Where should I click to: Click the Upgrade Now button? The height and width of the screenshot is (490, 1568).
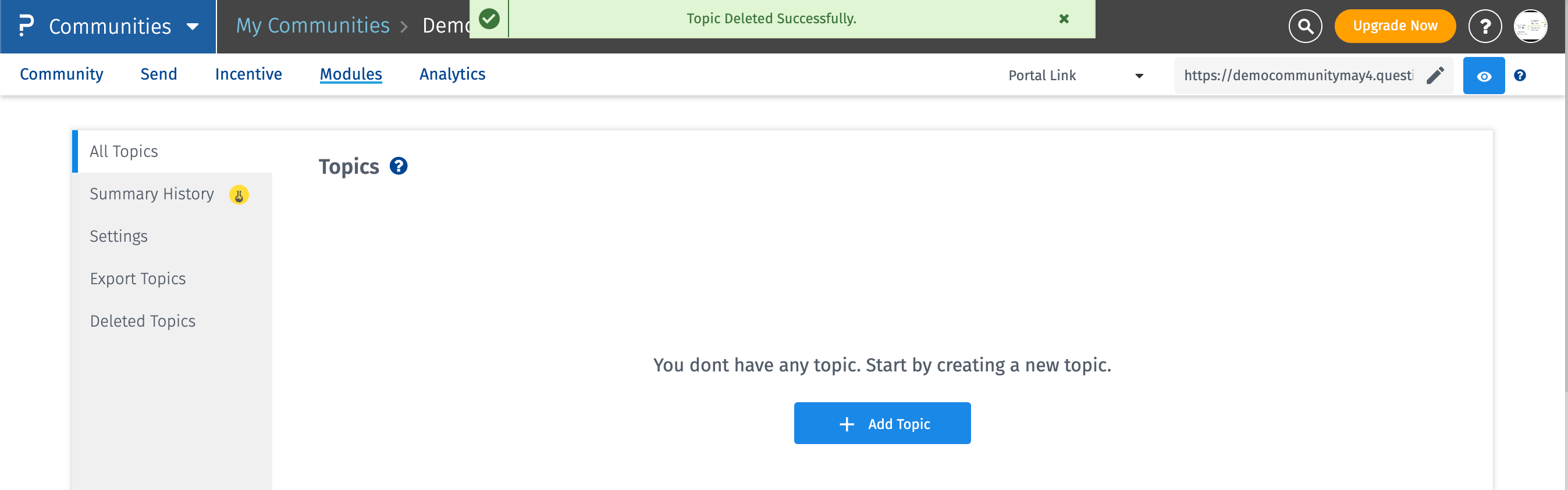coord(1395,26)
